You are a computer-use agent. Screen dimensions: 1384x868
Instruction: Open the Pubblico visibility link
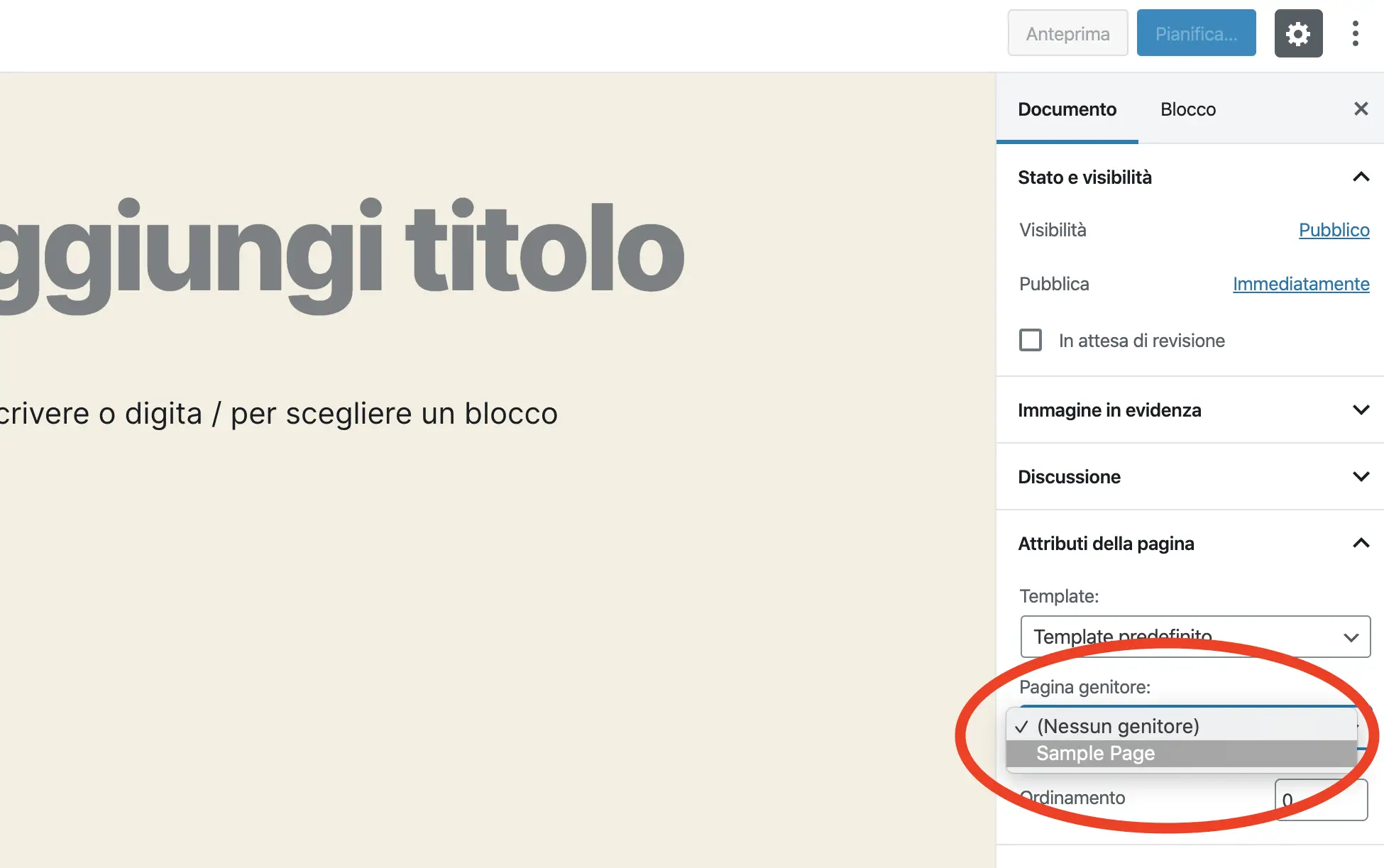[1333, 230]
